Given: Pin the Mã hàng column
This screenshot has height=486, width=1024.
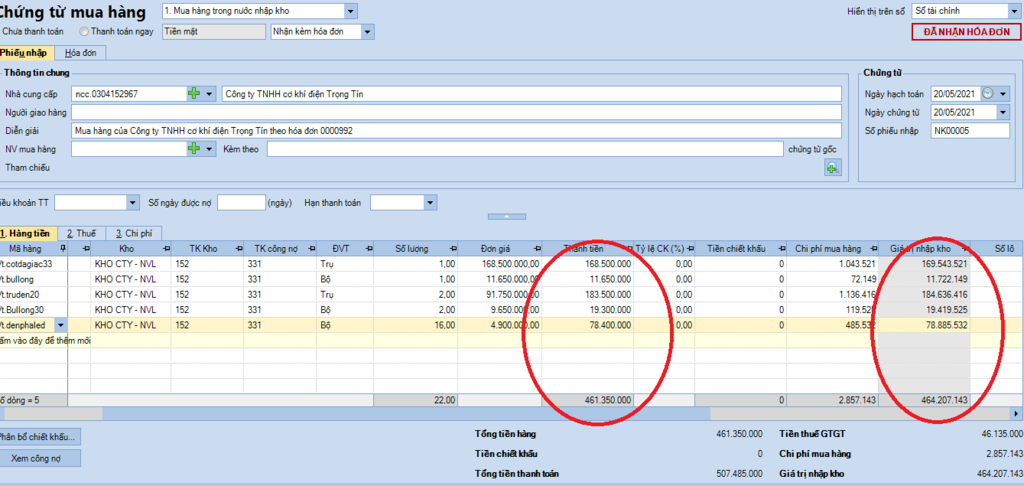Looking at the screenshot, I should click(x=63, y=249).
